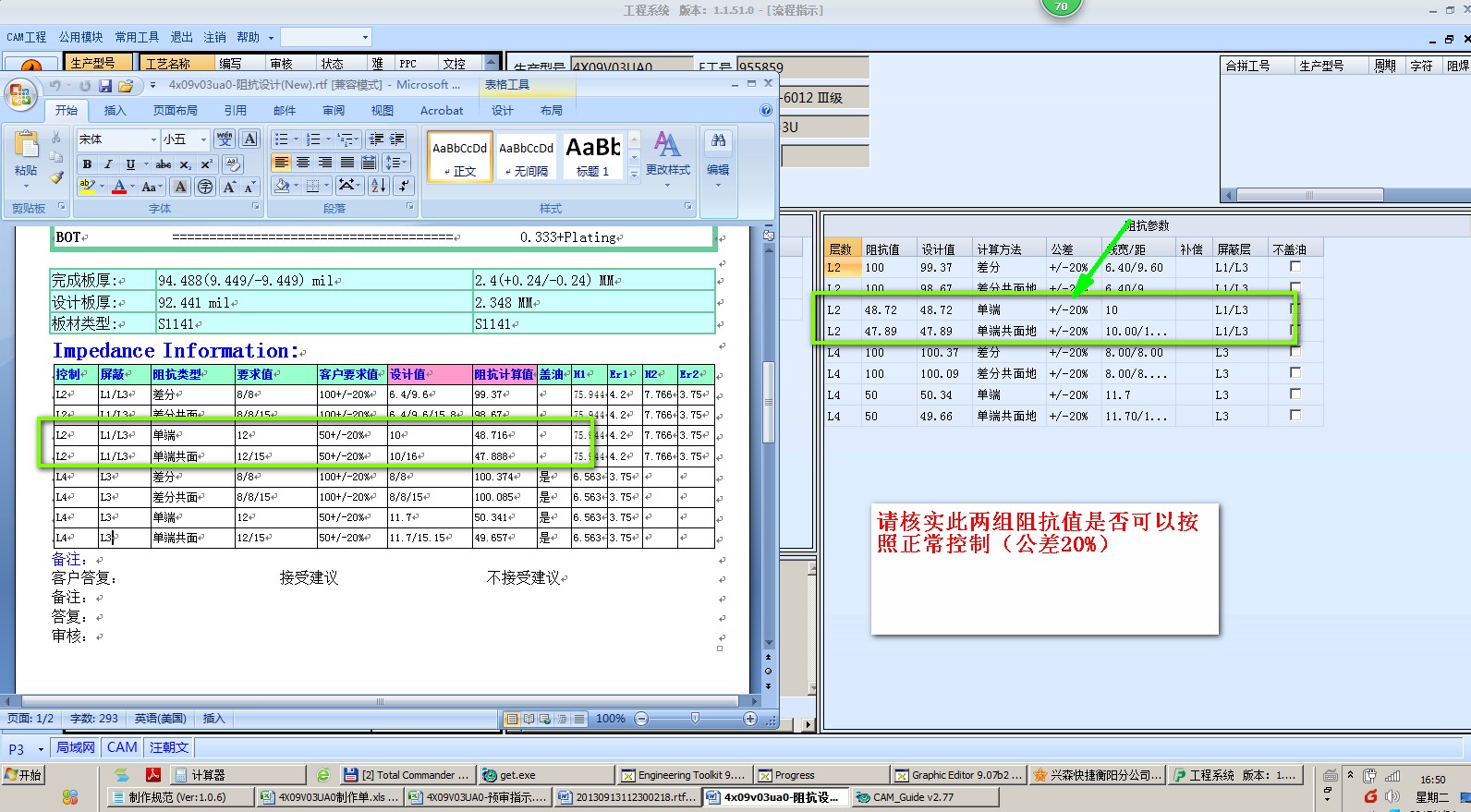Switch to outline view in status bar

562,718
